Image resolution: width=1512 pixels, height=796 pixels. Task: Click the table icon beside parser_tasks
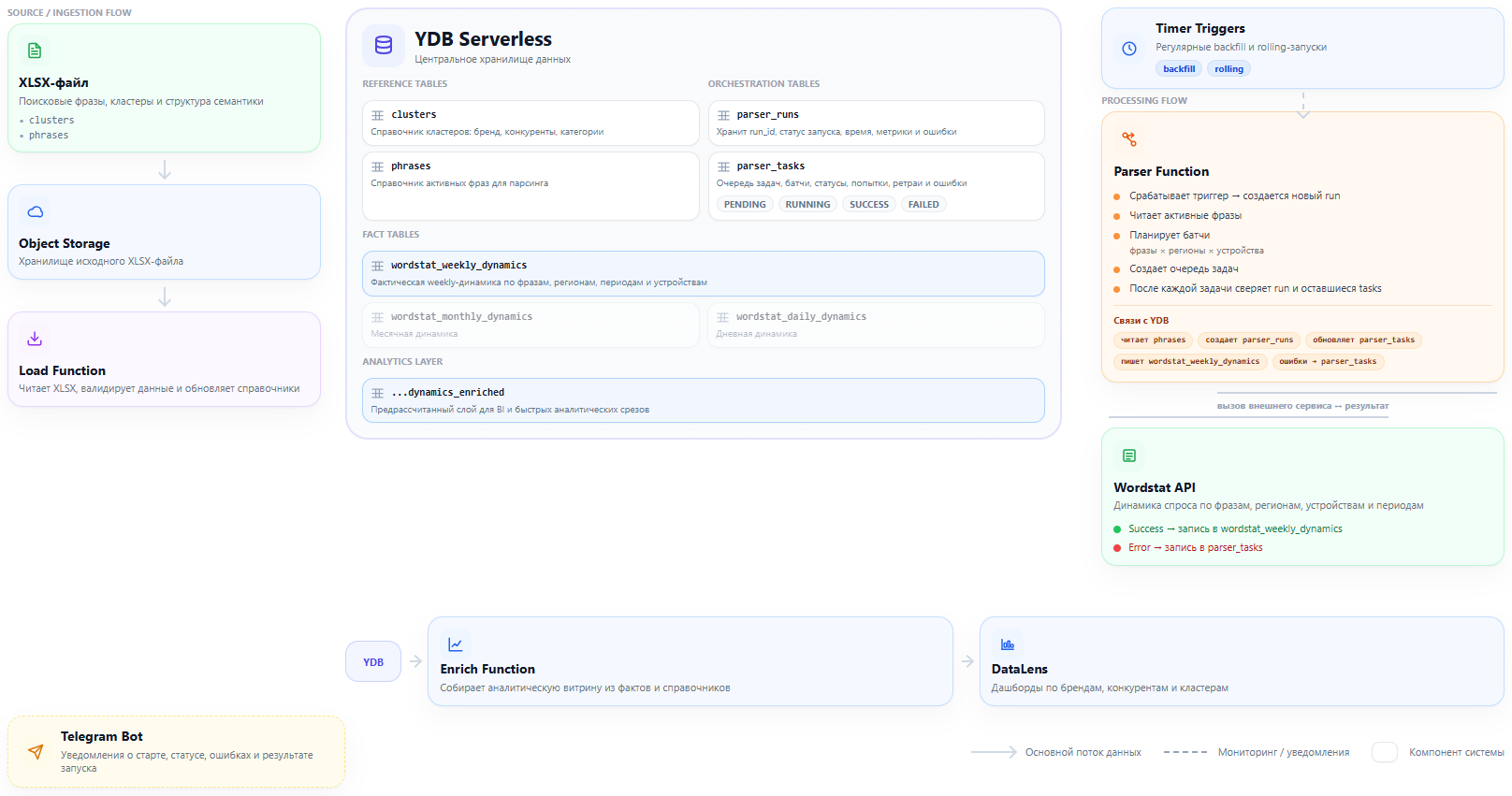[723, 166]
